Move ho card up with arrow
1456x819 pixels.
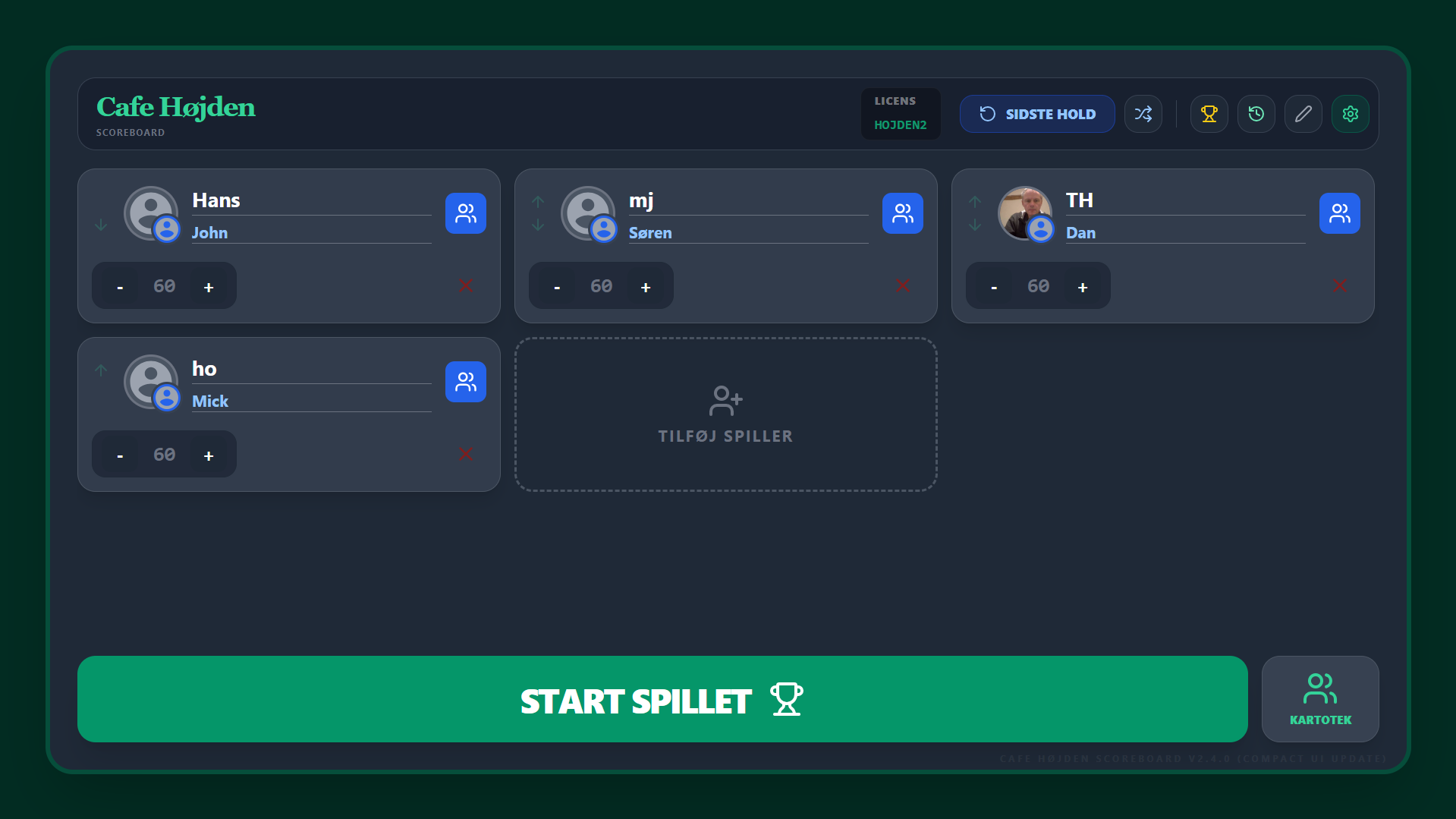click(x=101, y=370)
